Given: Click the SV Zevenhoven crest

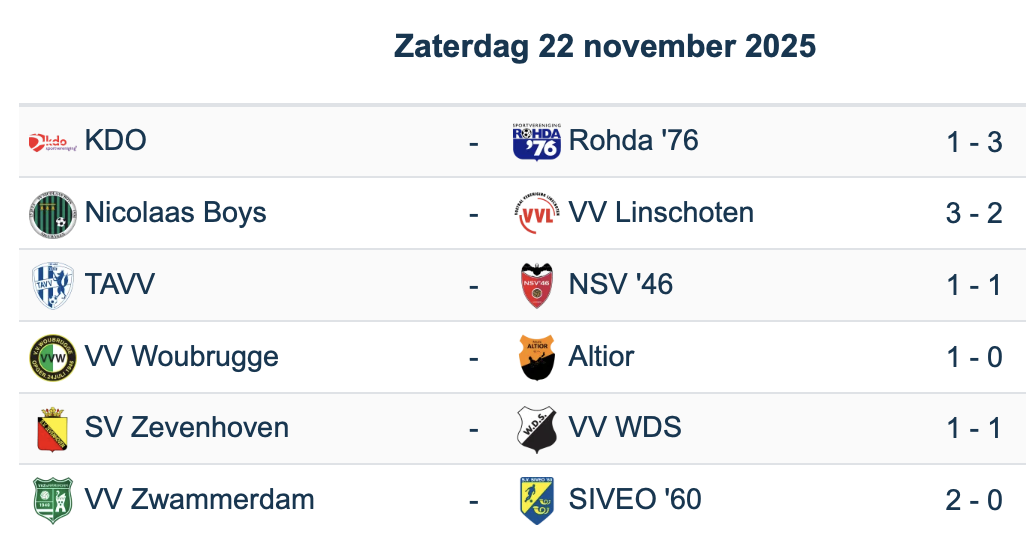Looking at the screenshot, I should click(x=52, y=429).
